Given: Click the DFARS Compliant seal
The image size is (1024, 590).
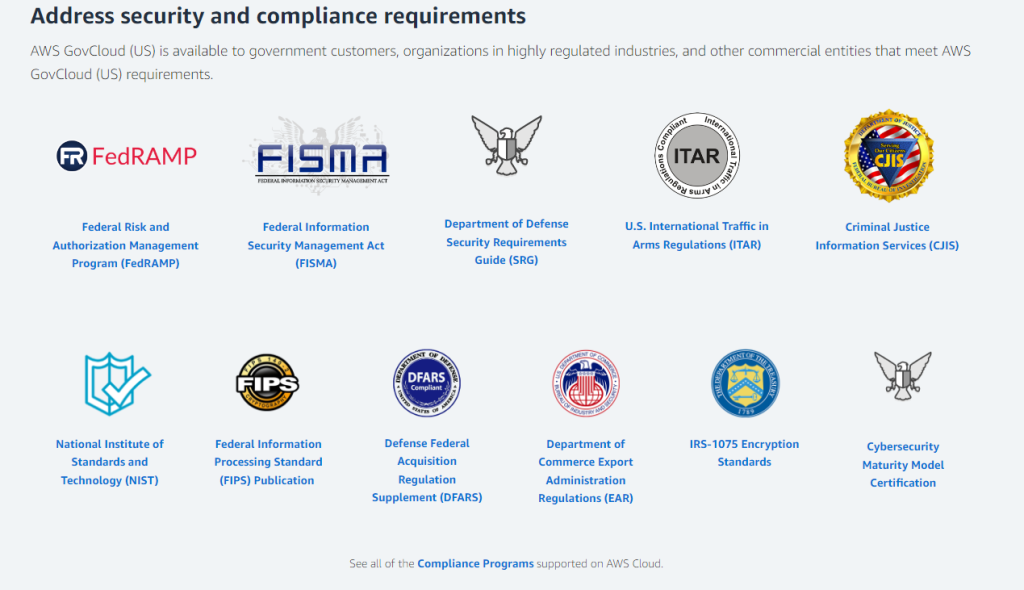Looking at the screenshot, I should [x=426, y=383].
